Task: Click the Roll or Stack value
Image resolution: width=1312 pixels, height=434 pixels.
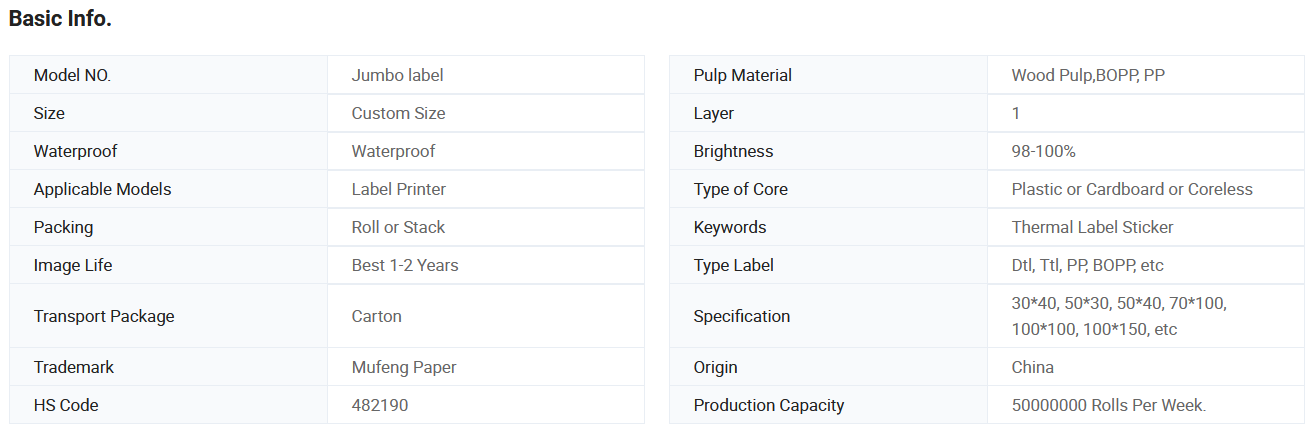Action: point(398,227)
